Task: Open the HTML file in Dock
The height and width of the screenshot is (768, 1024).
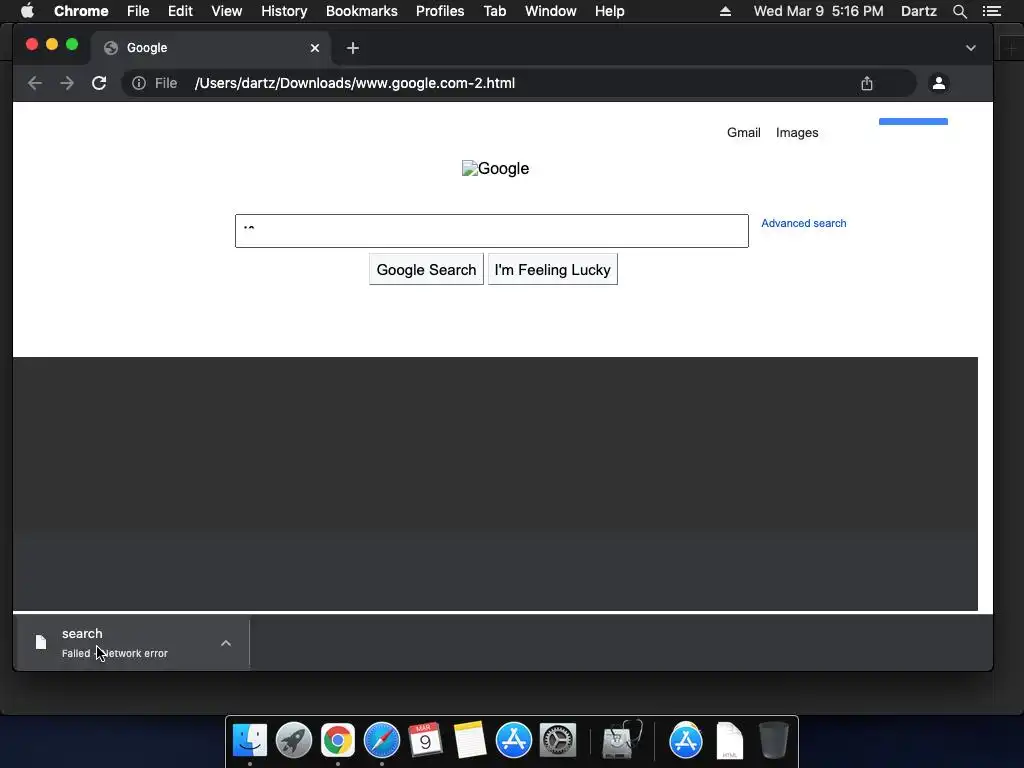Action: [729, 741]
